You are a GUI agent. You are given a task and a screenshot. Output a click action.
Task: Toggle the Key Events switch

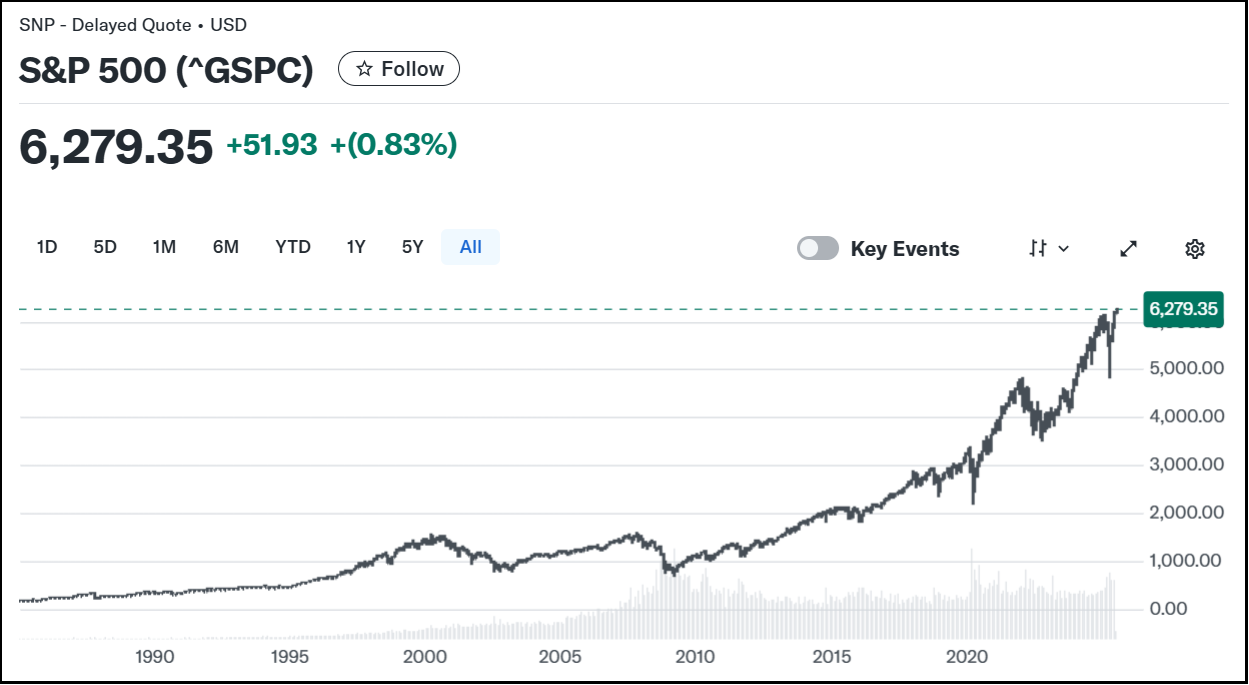[818, 249]
